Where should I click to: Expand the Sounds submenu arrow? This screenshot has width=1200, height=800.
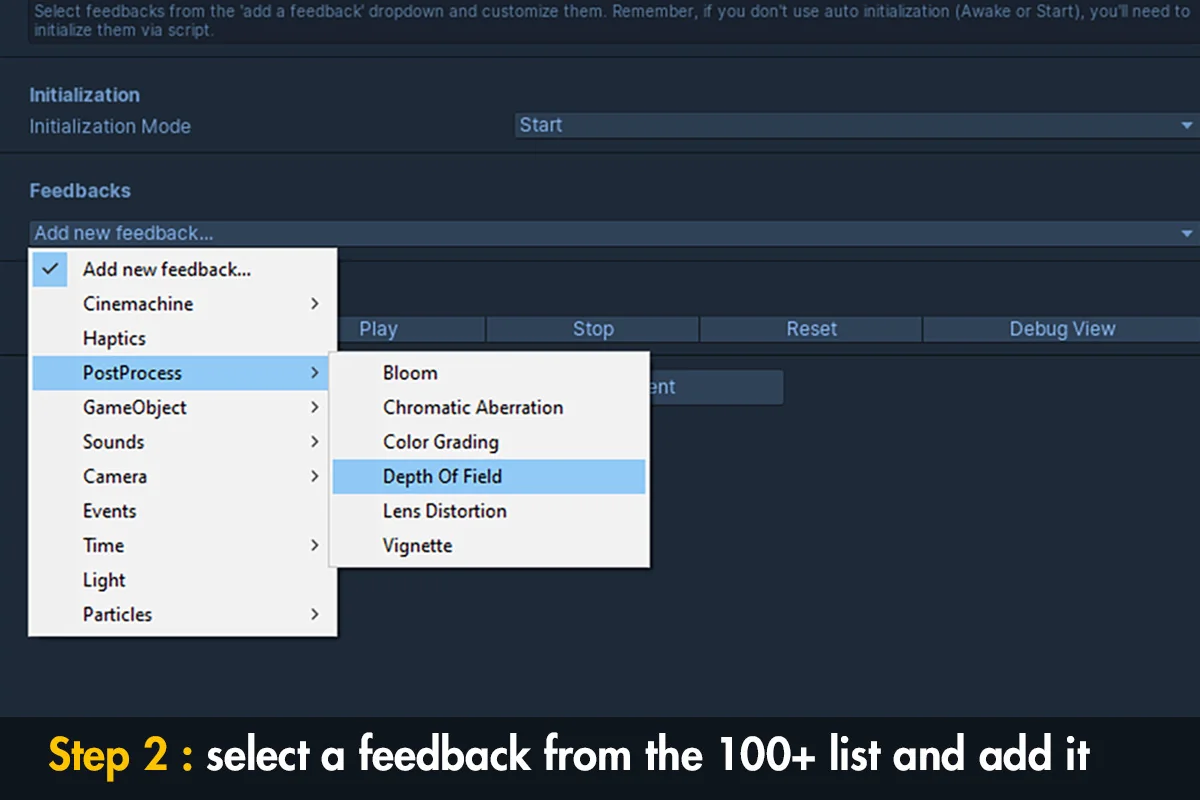tap(314, 442)
